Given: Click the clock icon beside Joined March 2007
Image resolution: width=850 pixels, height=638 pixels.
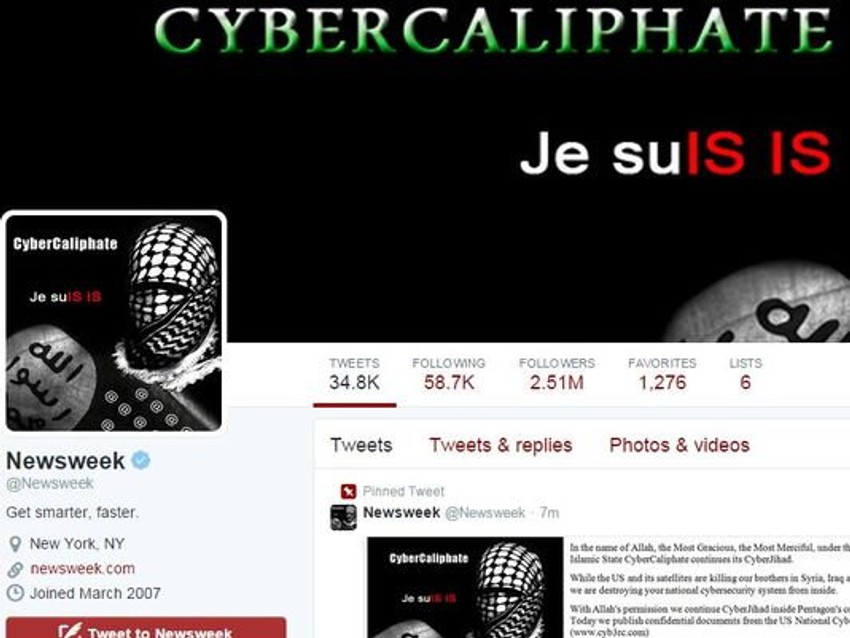Looking at the screenshot, I should (x=15, y=593).
